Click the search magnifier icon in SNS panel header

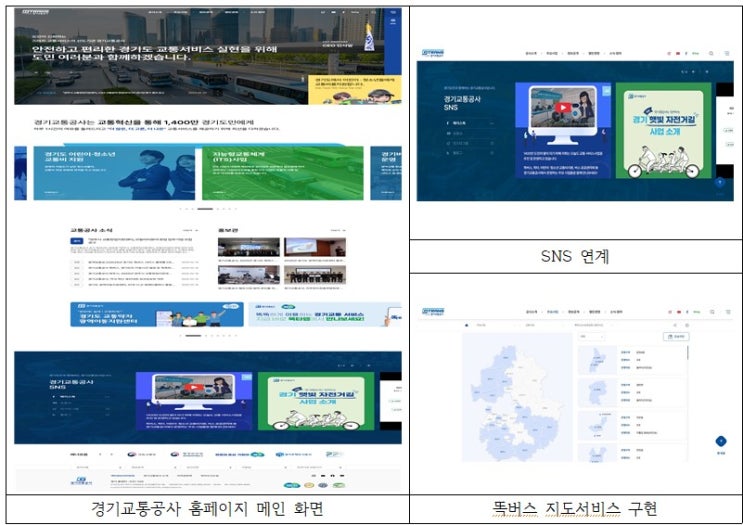click(711, 54)
